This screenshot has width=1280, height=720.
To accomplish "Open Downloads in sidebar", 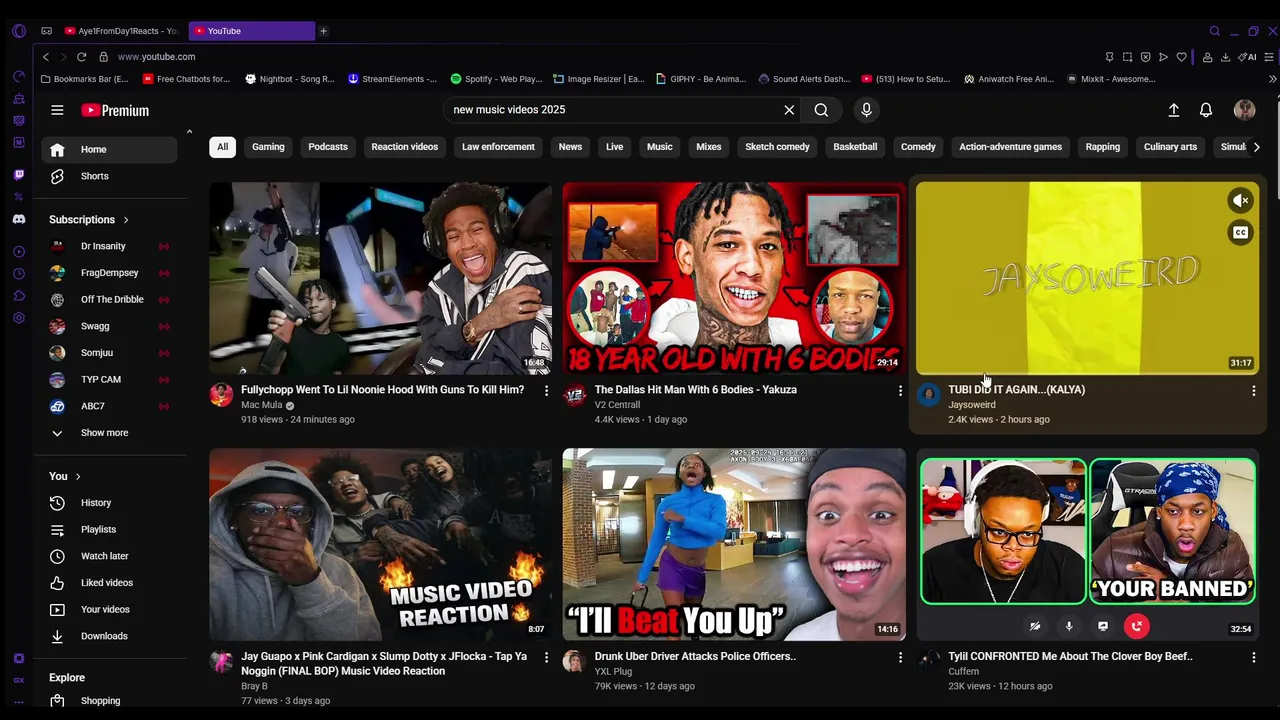I will (109, 636).
